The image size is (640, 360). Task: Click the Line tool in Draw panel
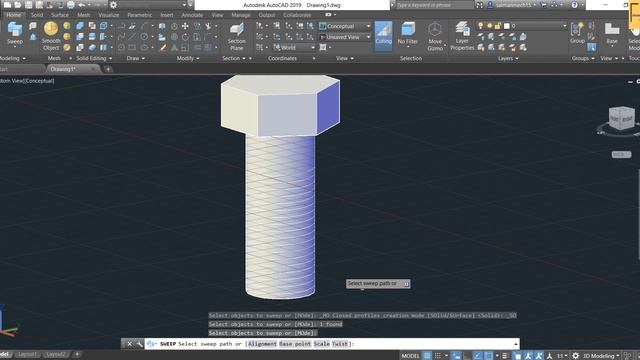(132, 37)
